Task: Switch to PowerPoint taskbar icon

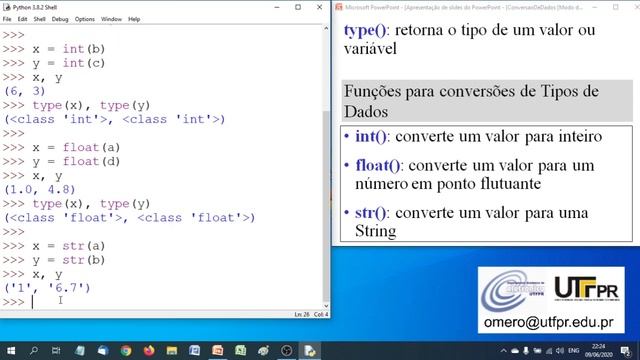Action: pyautogui.click(x=218, y=351)
